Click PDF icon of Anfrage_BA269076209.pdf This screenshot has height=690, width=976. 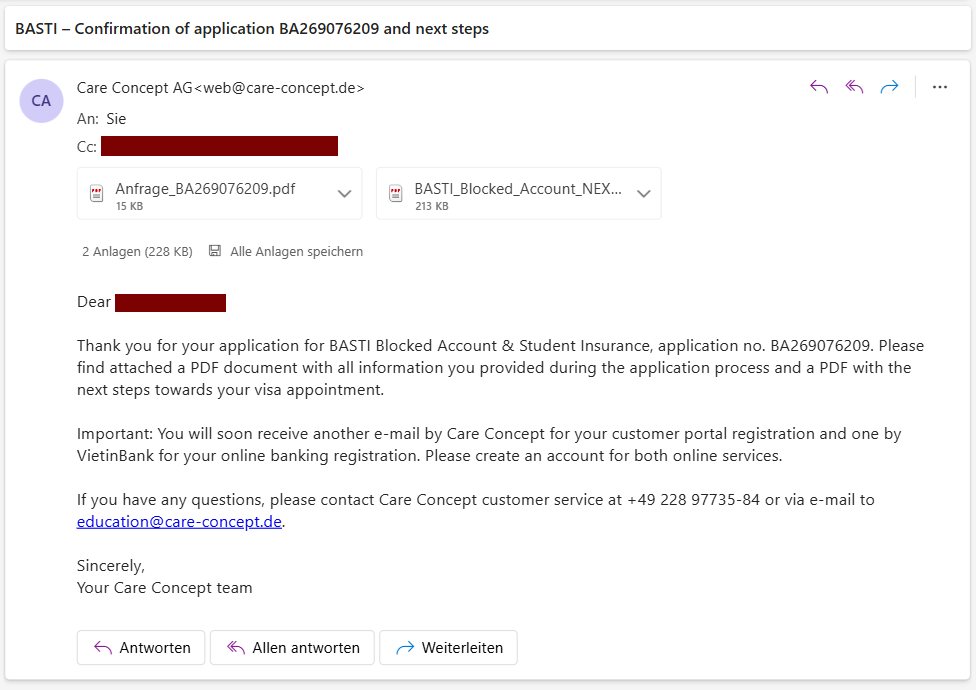pos(96,193)
